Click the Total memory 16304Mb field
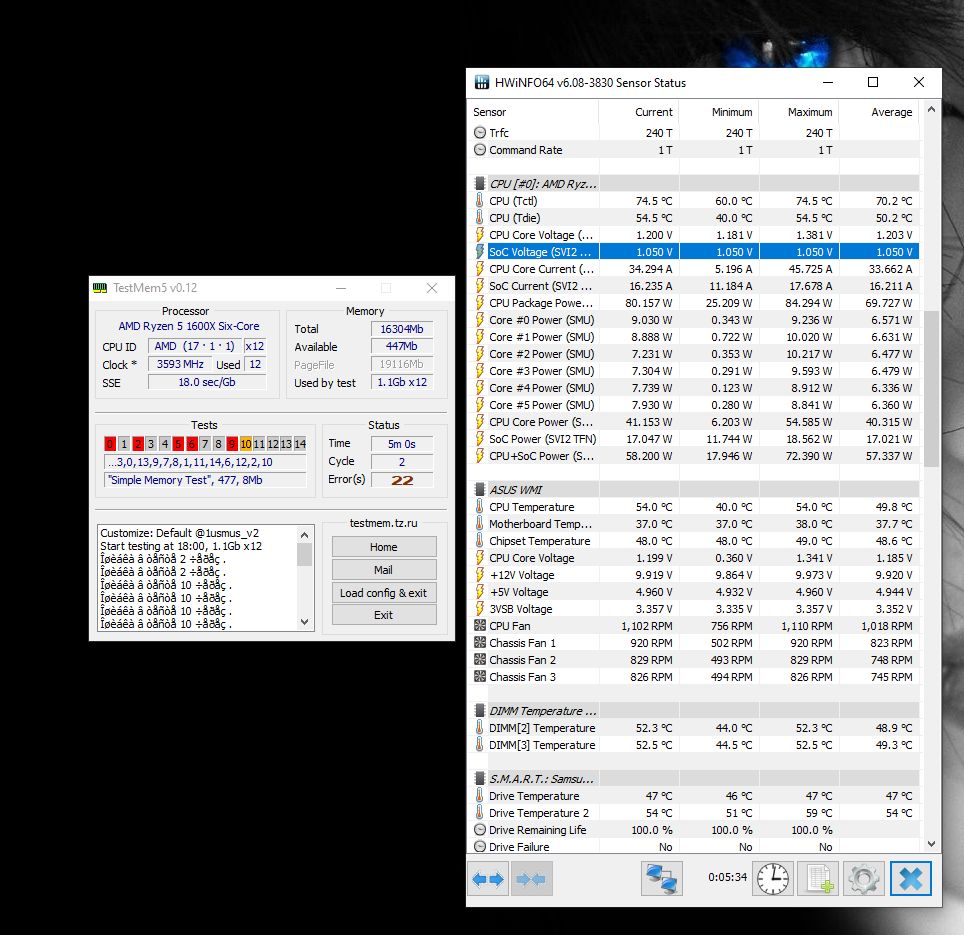The height and width of the screenshot is (935, 964). [402, 329]
